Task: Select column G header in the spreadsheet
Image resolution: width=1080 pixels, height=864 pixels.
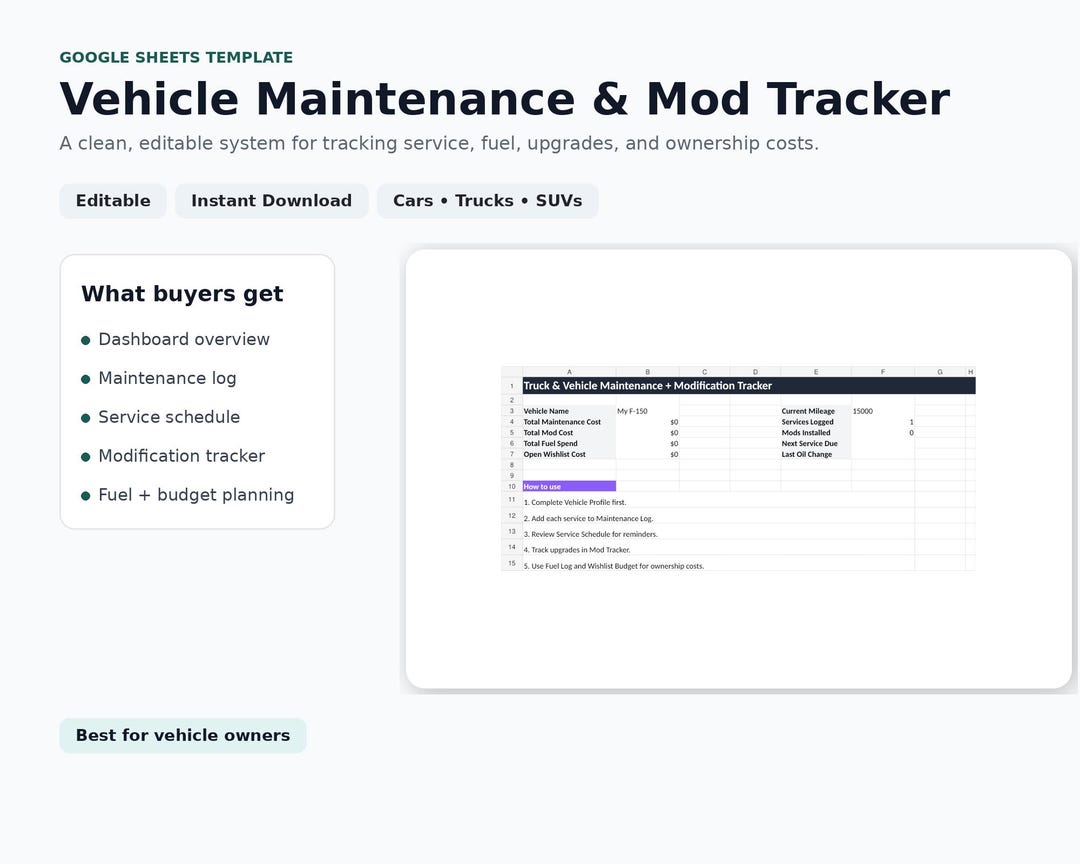Action: point(940,372)
